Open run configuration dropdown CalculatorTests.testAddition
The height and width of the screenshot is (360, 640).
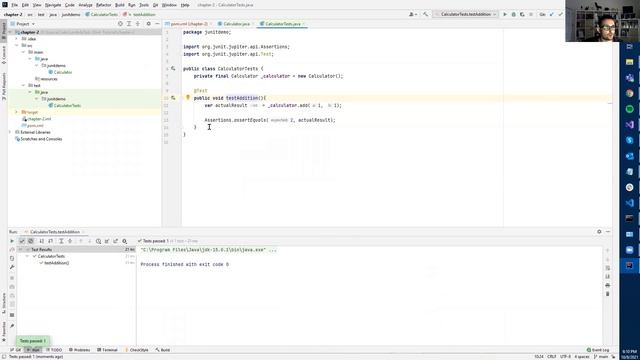[465, 14]
